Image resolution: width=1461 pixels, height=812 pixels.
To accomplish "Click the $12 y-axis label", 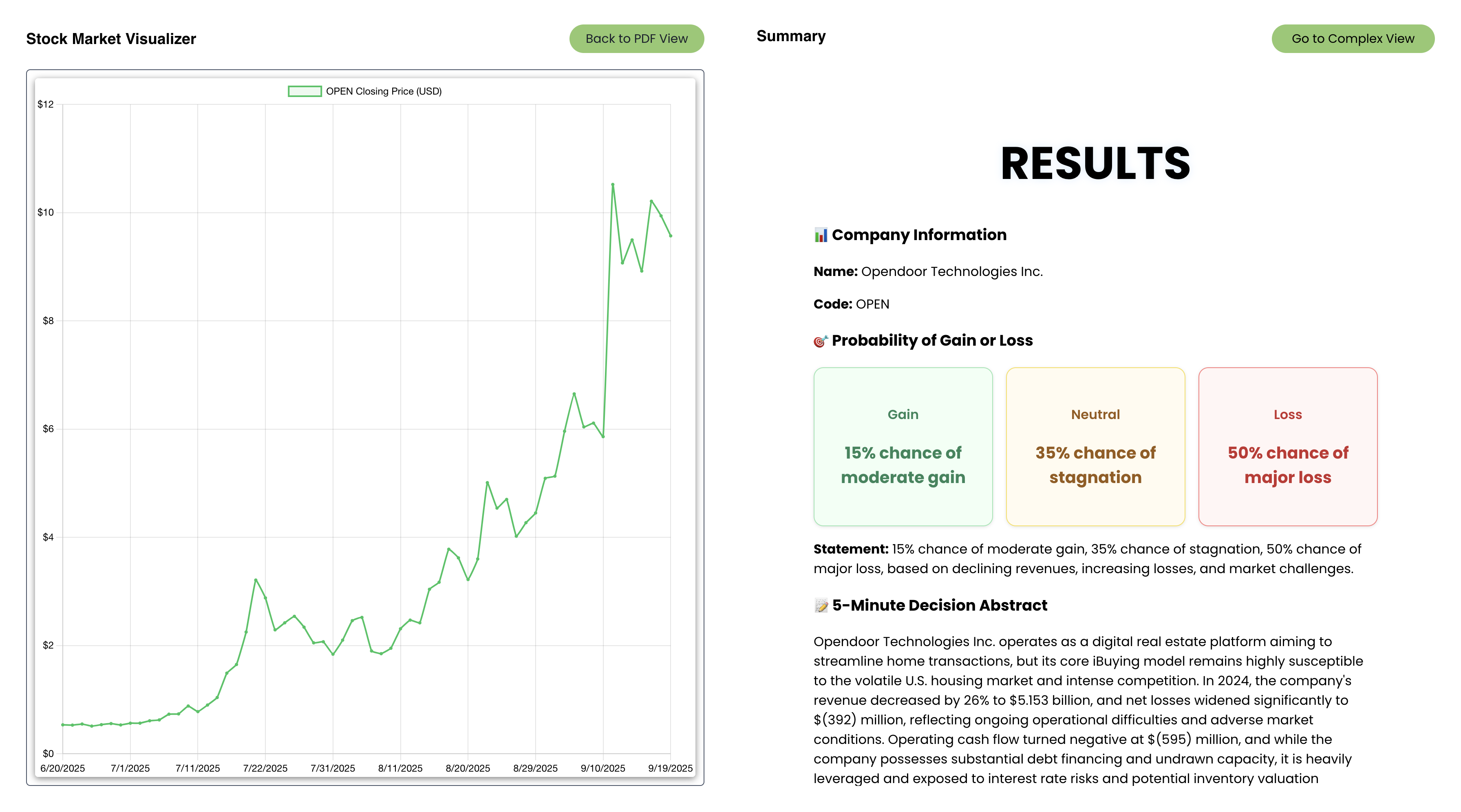I will click(45, 104).
